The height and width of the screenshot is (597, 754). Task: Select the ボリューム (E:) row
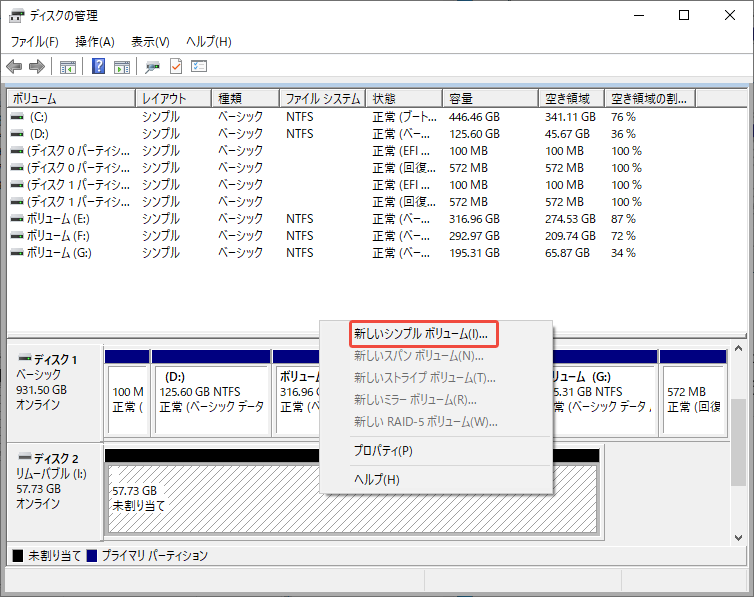pyautogui.click(x=375, y=219)
